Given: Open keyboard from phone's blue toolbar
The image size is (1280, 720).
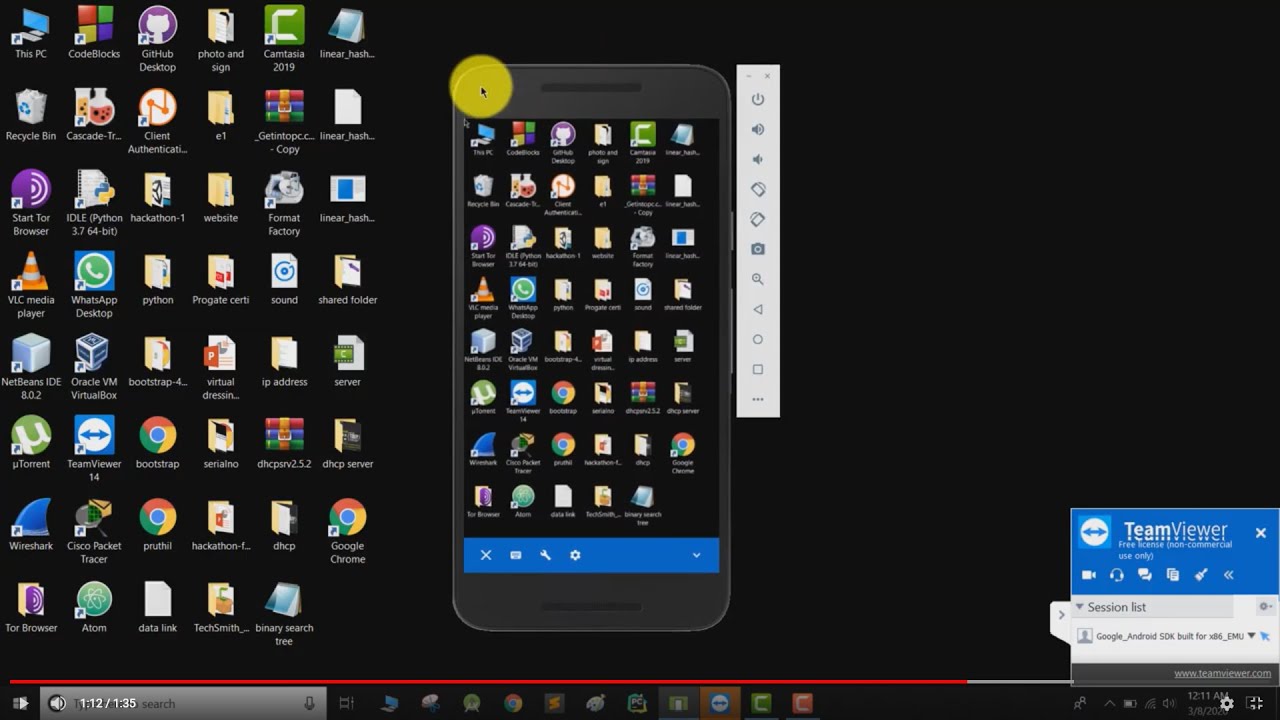Looking at the screenshot, I should [x=516, y=555].
